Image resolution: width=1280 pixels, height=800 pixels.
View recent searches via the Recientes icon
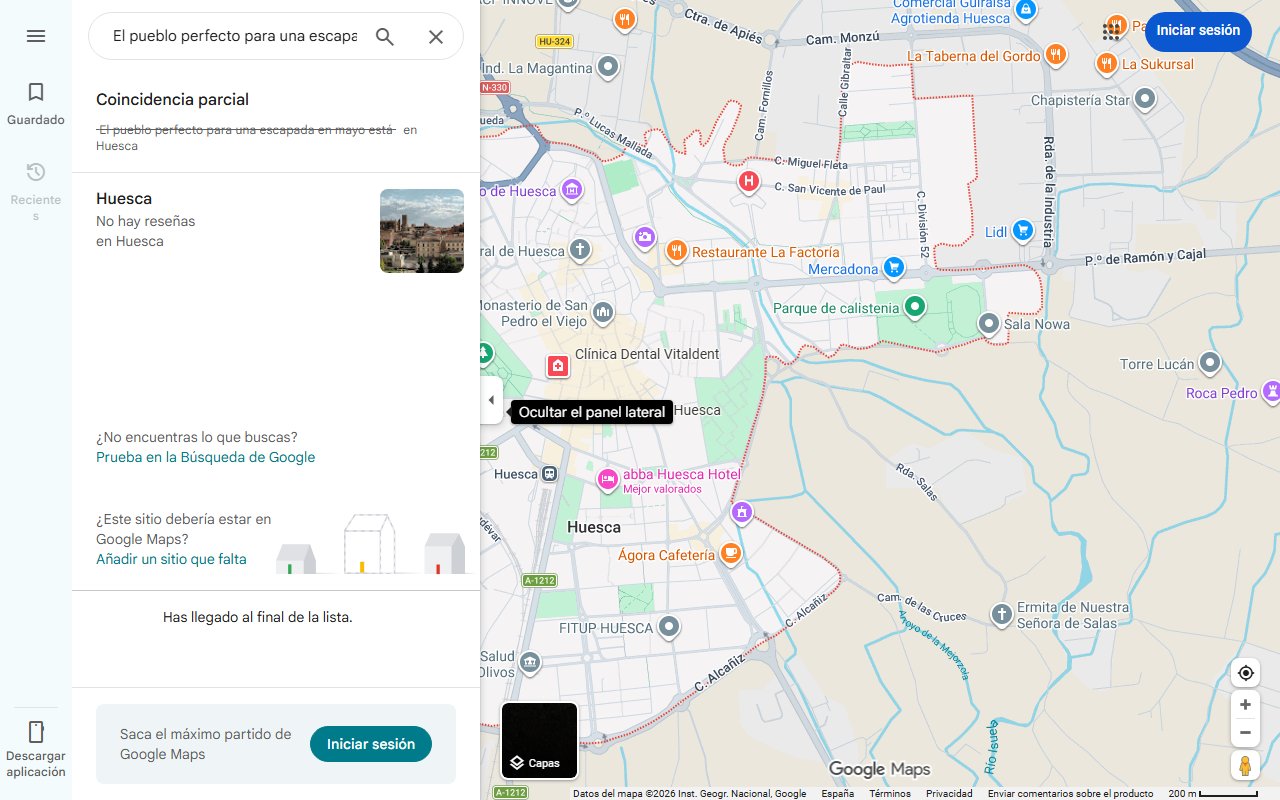tap(35, 171)
